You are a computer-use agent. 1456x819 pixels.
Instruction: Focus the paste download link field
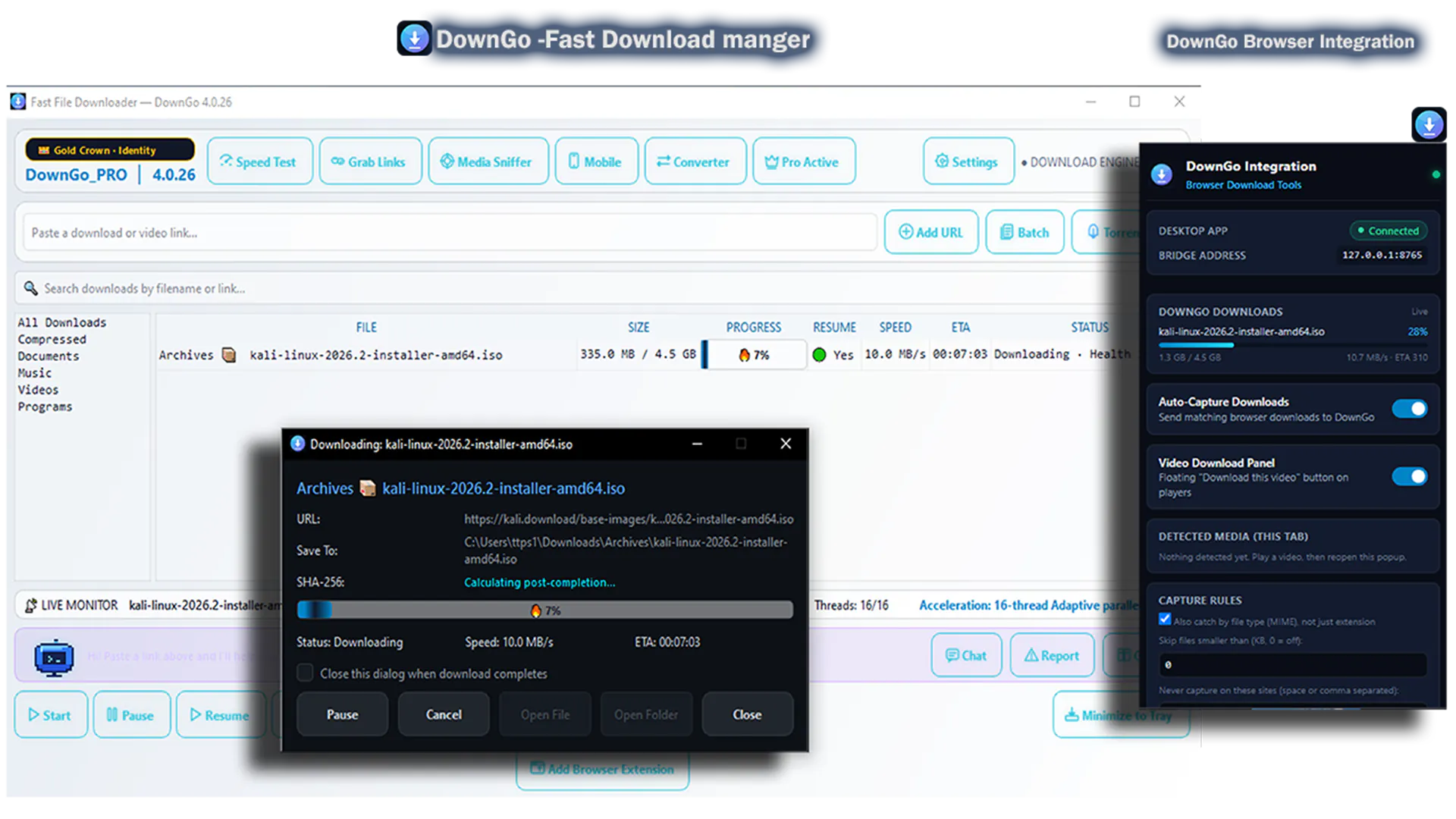coord(450,233)
